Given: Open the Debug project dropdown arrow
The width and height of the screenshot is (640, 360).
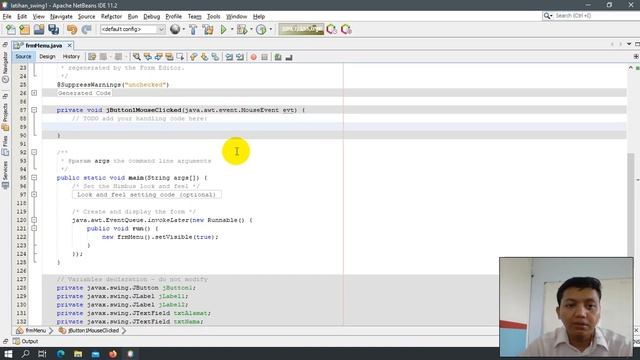Looking at the screenshot, I should click(x=251, y=29).
